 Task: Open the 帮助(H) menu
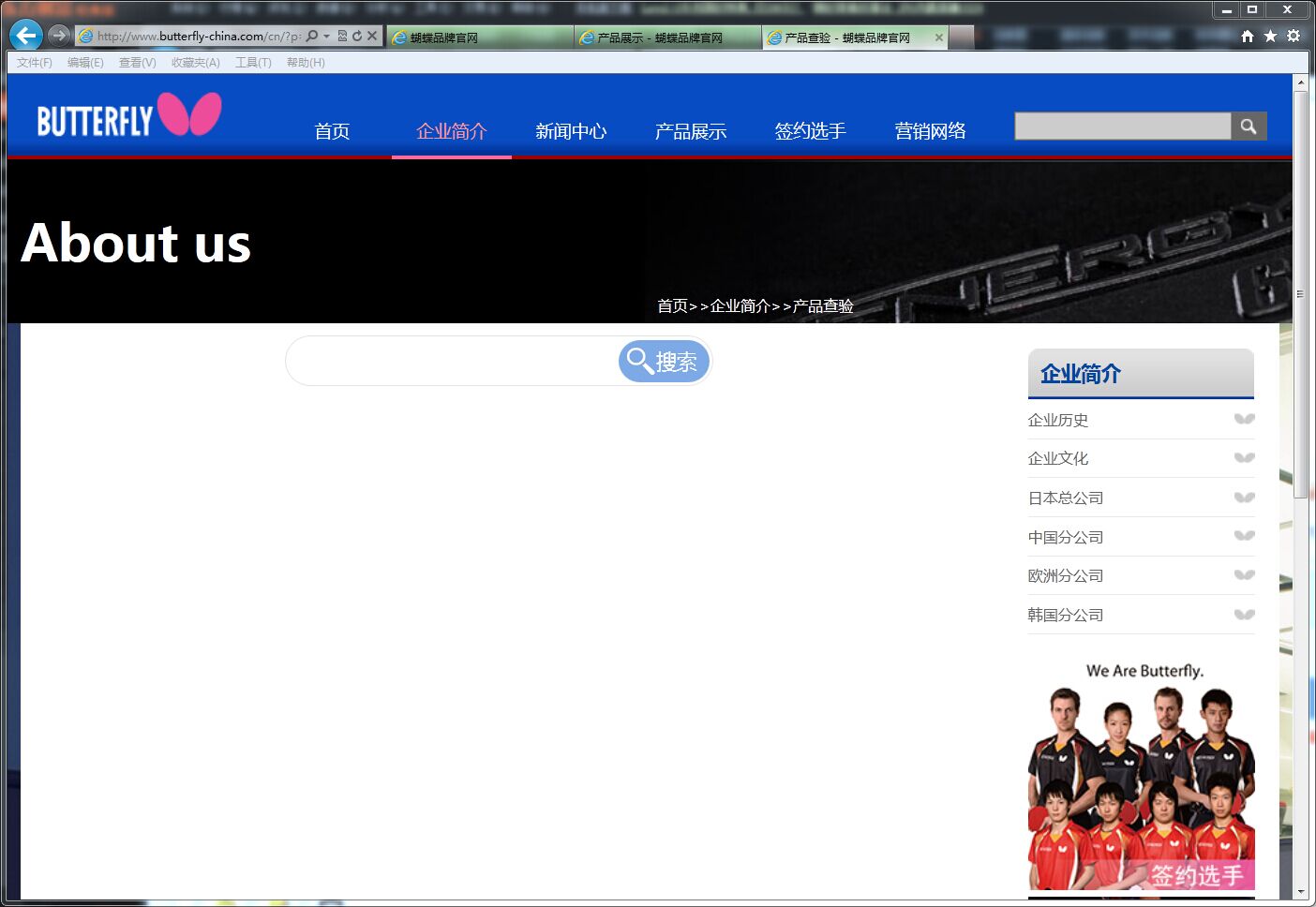click(306, 63)
